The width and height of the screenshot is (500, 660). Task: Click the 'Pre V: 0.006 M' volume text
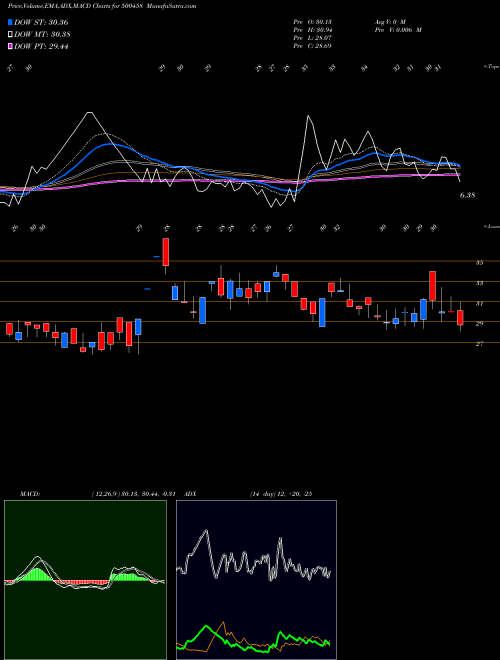(x=398, y=30)
